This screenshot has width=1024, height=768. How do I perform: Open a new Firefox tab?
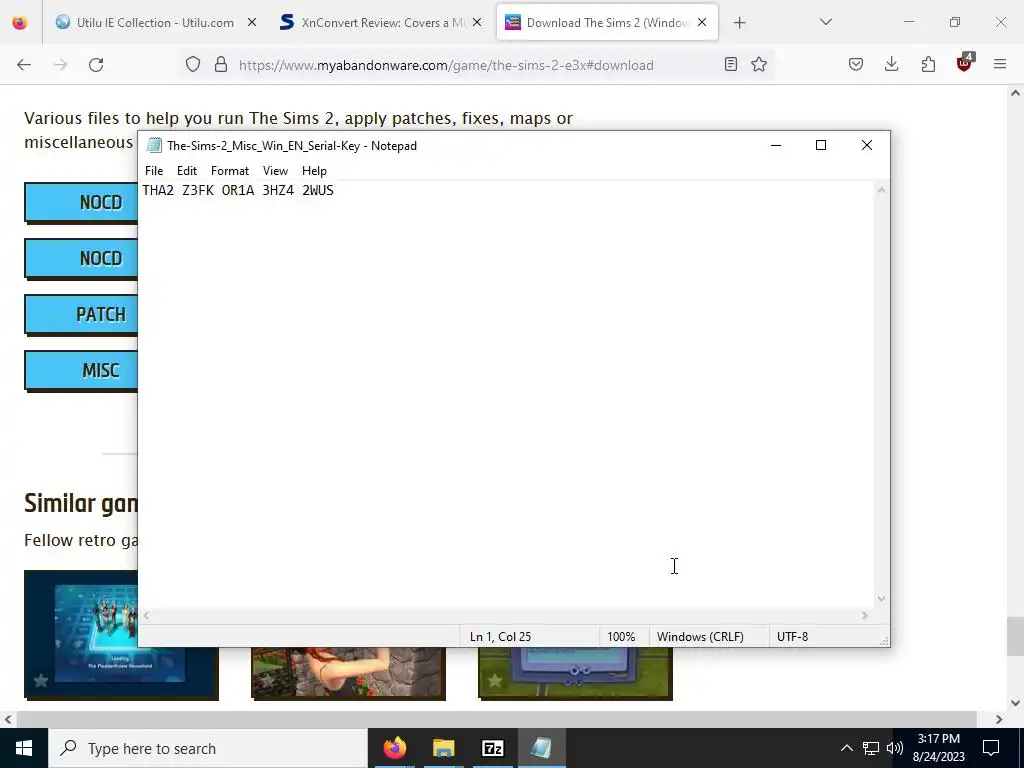click(739, 23)
